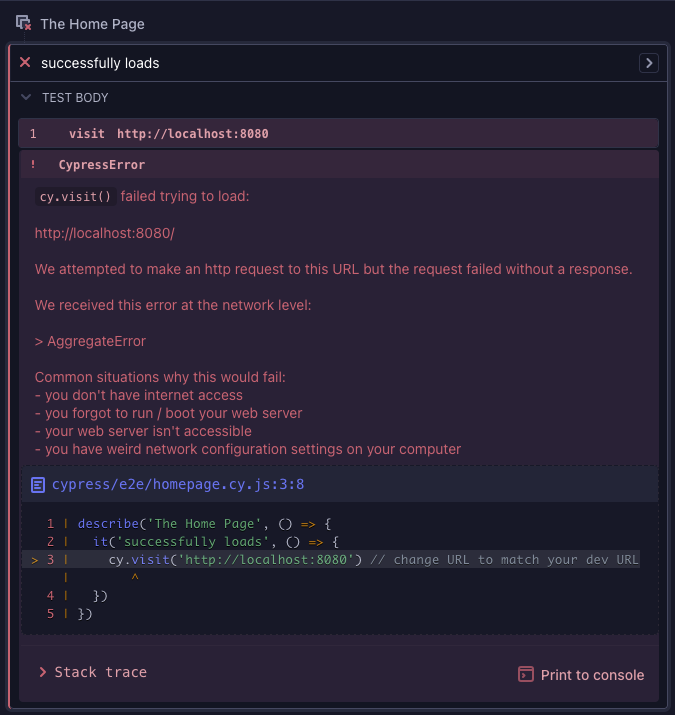This screenshot has height=715, width=675.
Task: Collapse the successfully loads test
Action: coord(100,63)
